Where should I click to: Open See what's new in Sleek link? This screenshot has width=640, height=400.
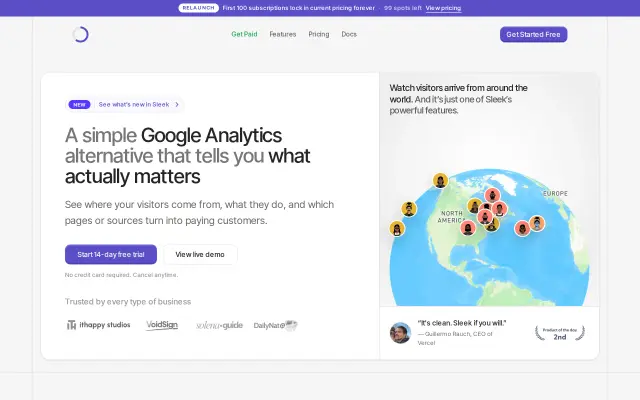click(x=134, y=104)
